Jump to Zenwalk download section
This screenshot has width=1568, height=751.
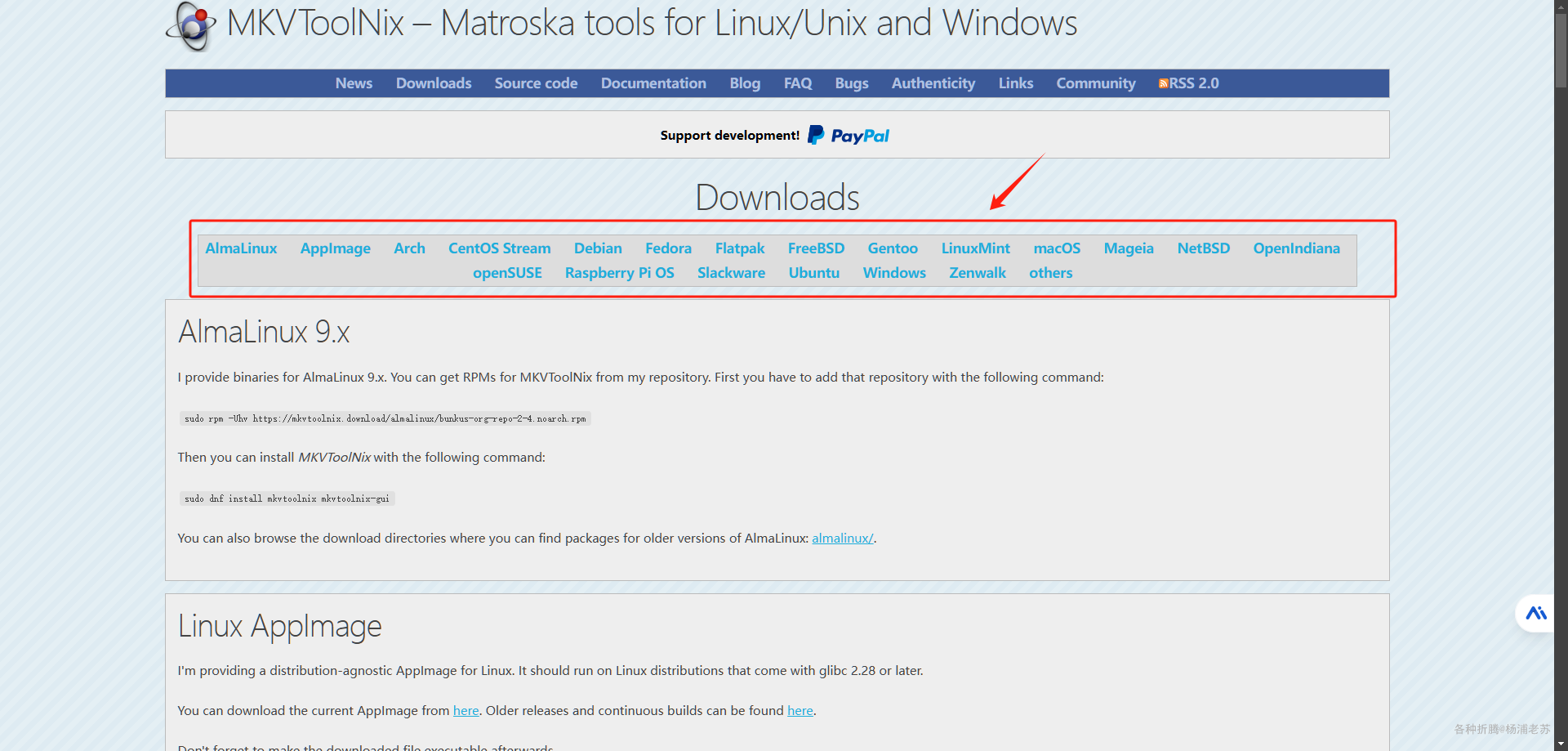978,273
